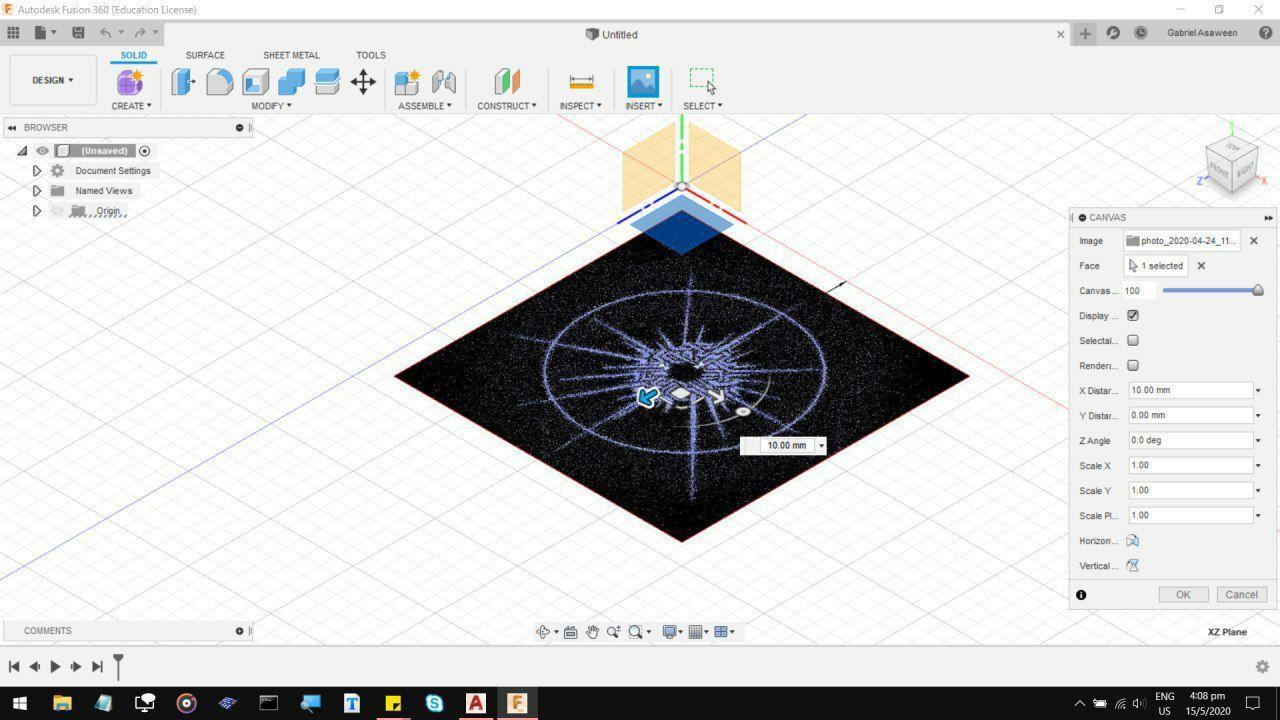Choose the Offset Face modify tool
1280x720 pixels.
coord(327,82)
